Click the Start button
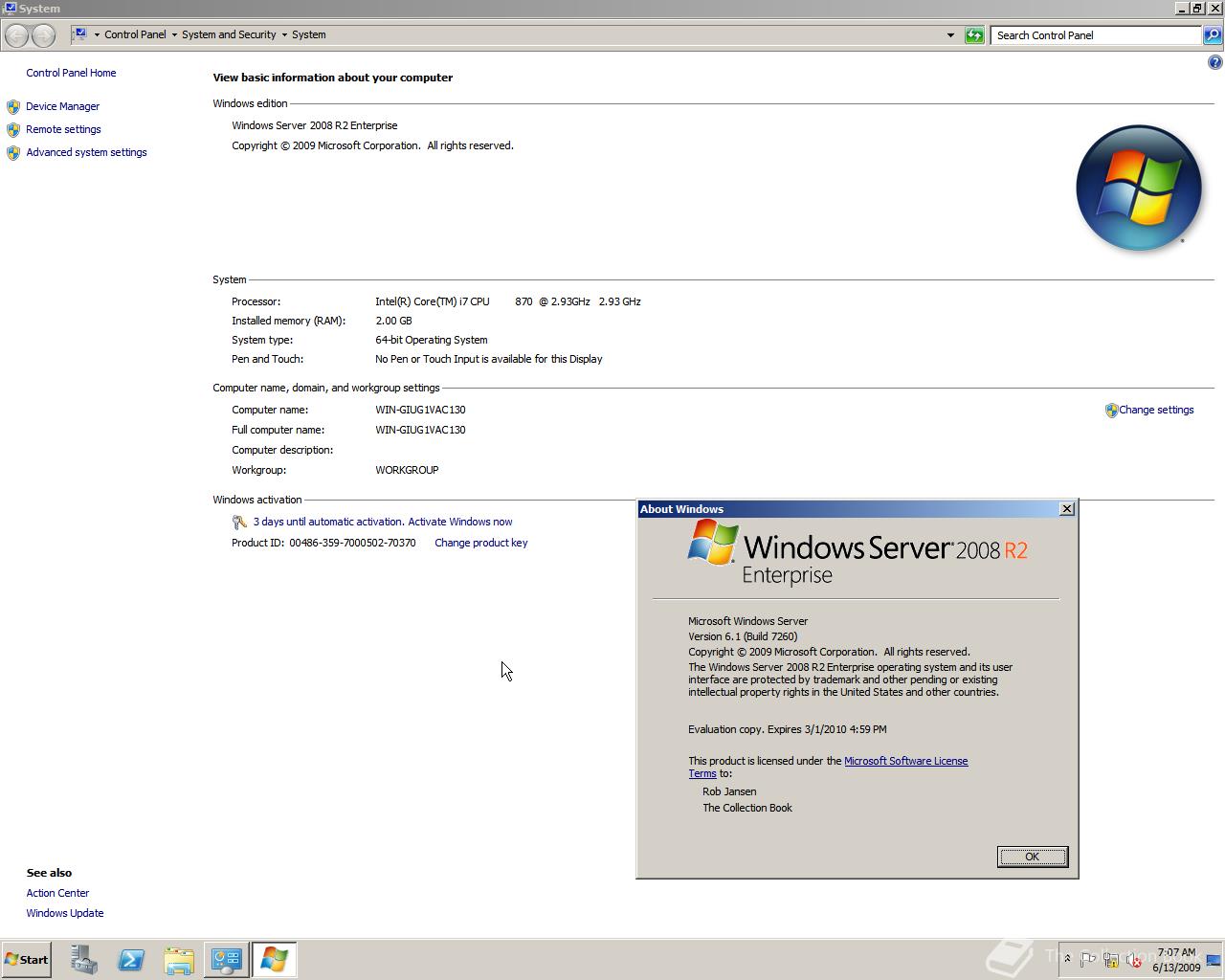1225x980 pixels. (x=27, y=960)
